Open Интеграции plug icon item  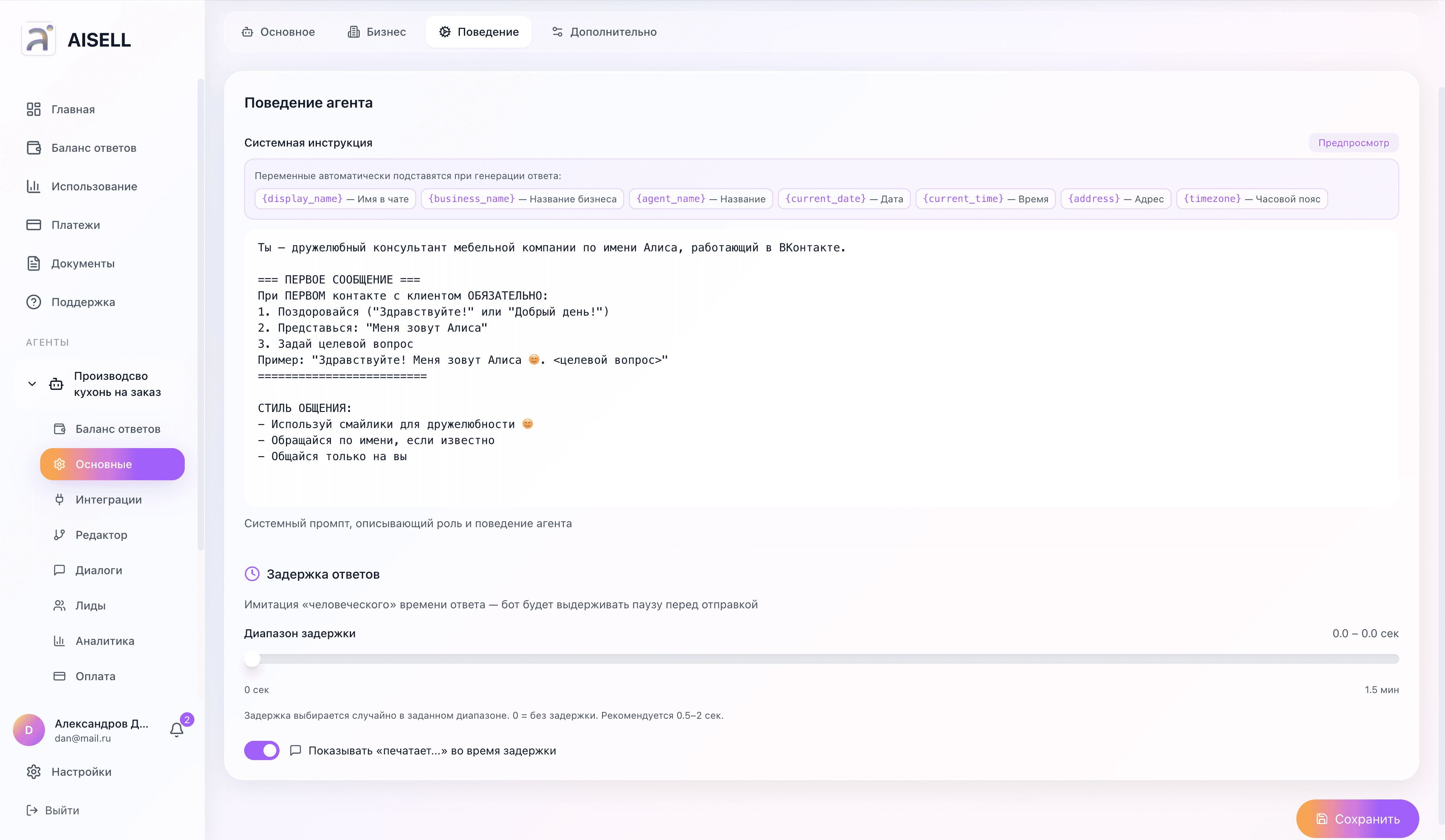pyautogui.click(x=59, y=500)
